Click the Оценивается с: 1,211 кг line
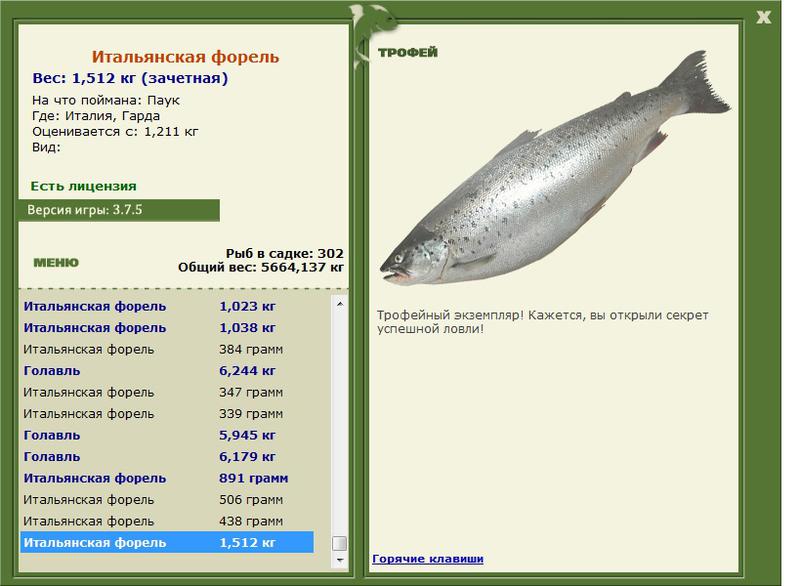 point(115,132)
